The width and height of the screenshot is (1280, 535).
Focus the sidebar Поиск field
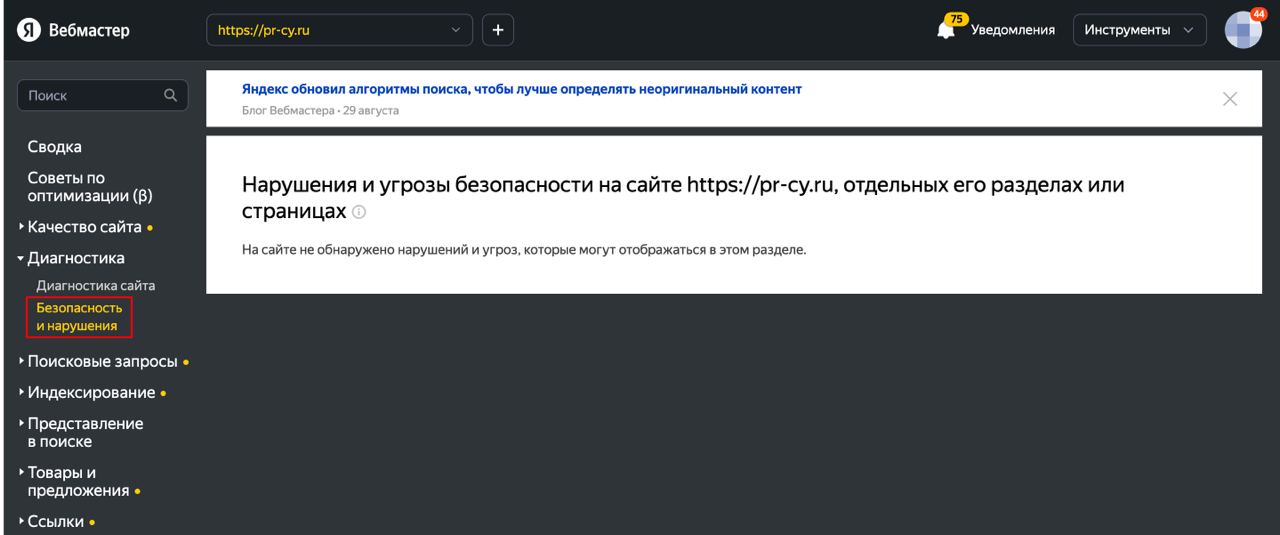point(103,96)
